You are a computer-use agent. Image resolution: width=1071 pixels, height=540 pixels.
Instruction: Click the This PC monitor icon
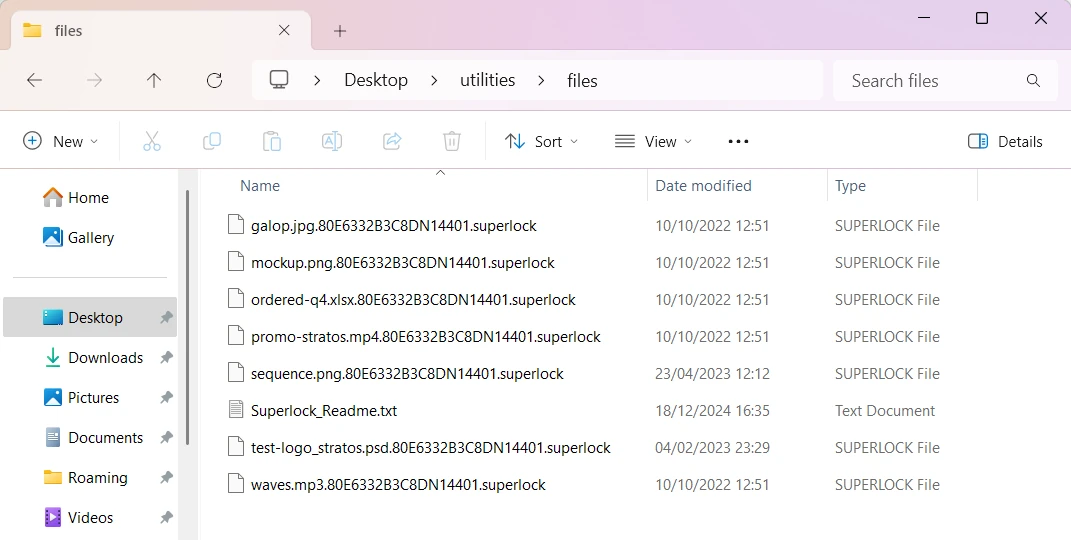pos(279,80)
